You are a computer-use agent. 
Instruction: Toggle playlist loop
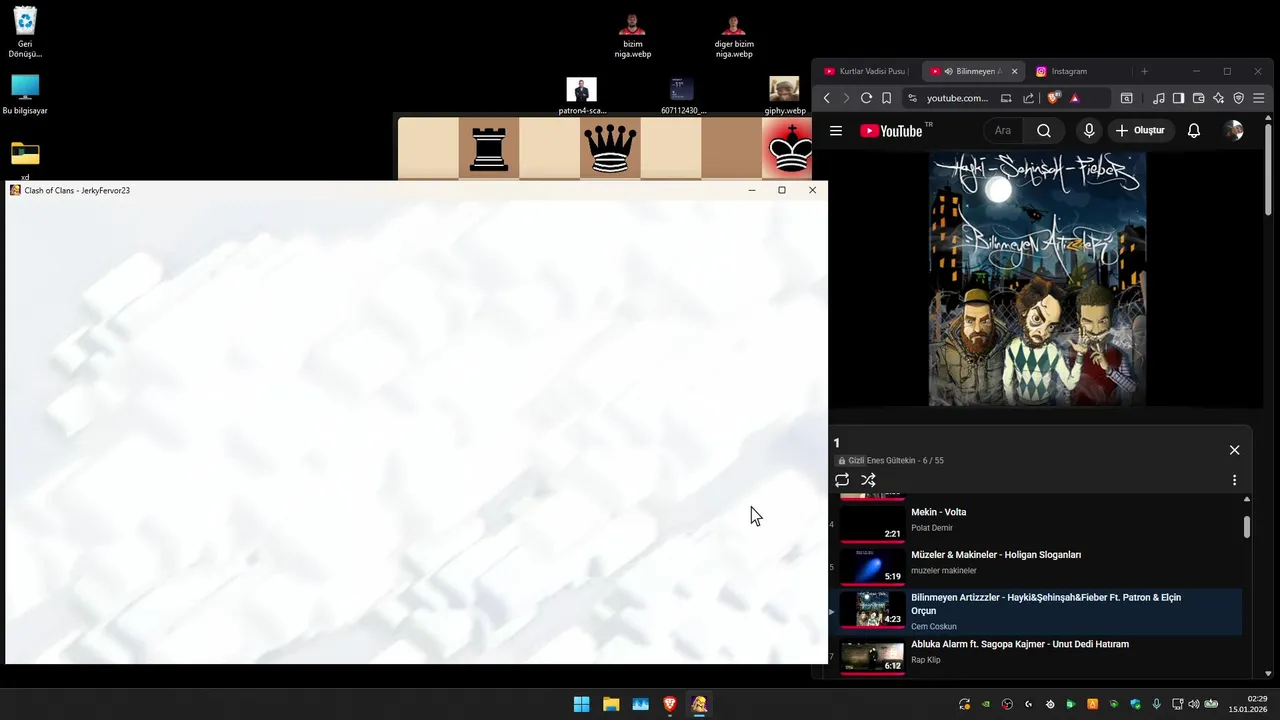click(x=842, y=480)
